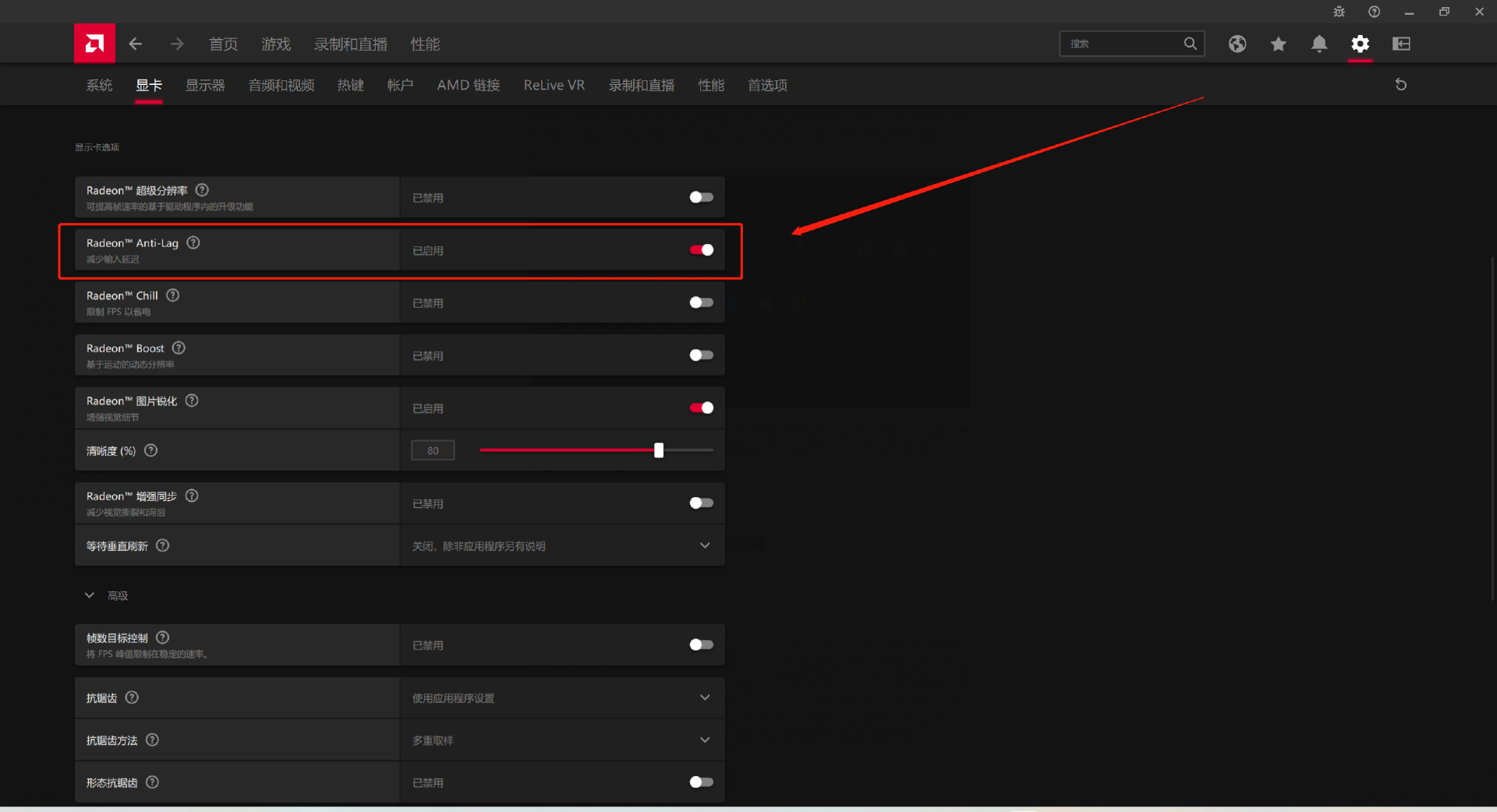Disable Radeon Anti-Lag toggle

click(x=701, y=250)
